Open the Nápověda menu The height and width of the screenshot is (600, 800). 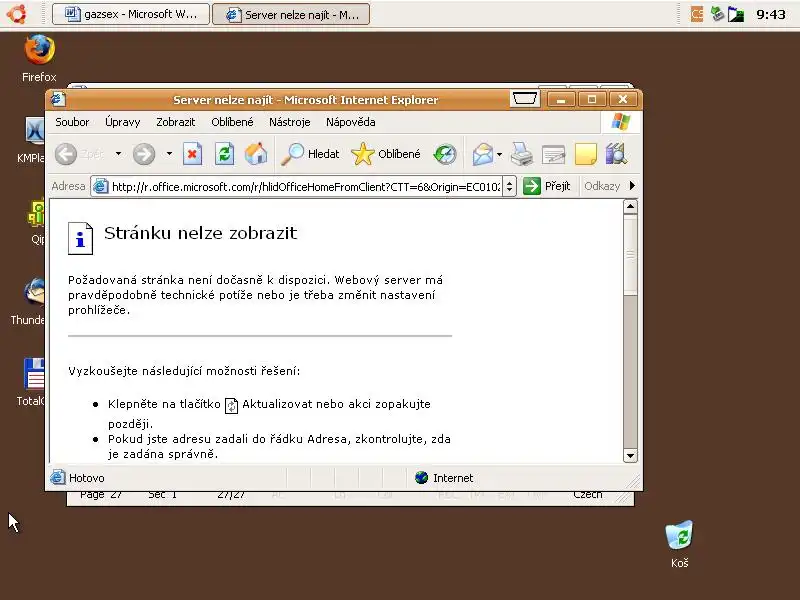351,122
